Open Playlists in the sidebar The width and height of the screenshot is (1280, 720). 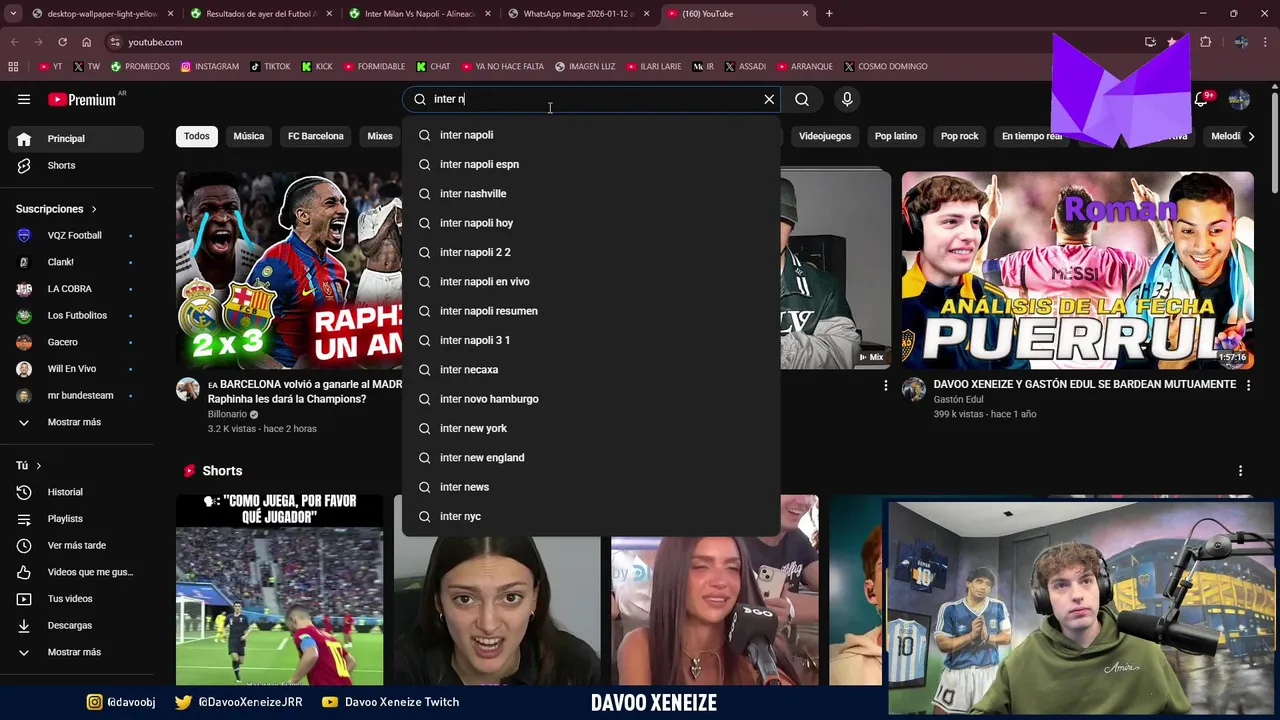[76, 519]
